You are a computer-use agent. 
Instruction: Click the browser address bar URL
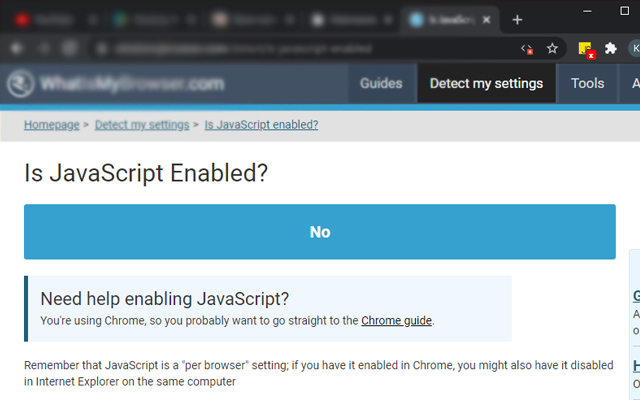[243, 49]
